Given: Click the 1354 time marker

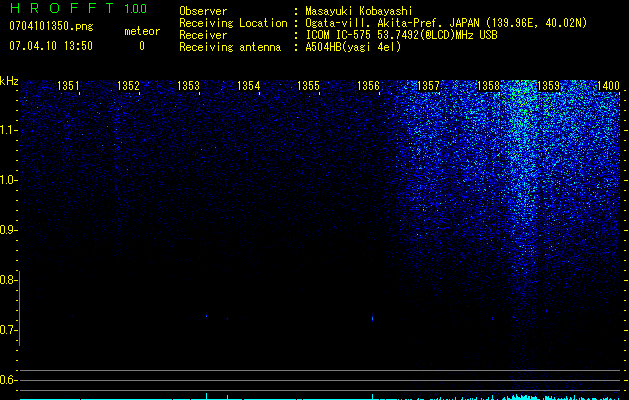Looking at the screenshot, I should (x=248, y=86).
